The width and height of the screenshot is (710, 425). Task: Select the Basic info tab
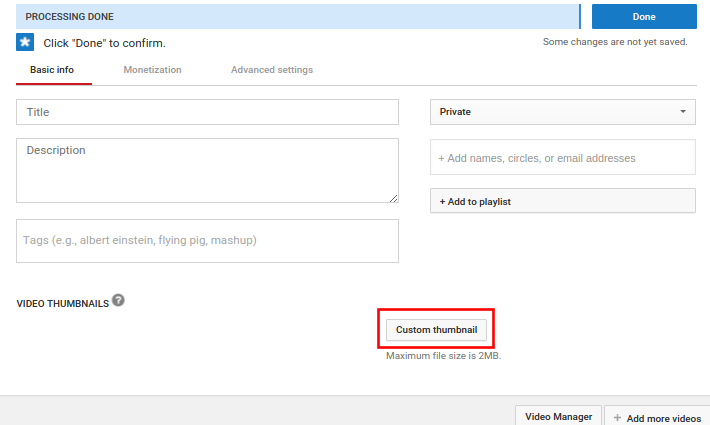click(x=52, y=70)
